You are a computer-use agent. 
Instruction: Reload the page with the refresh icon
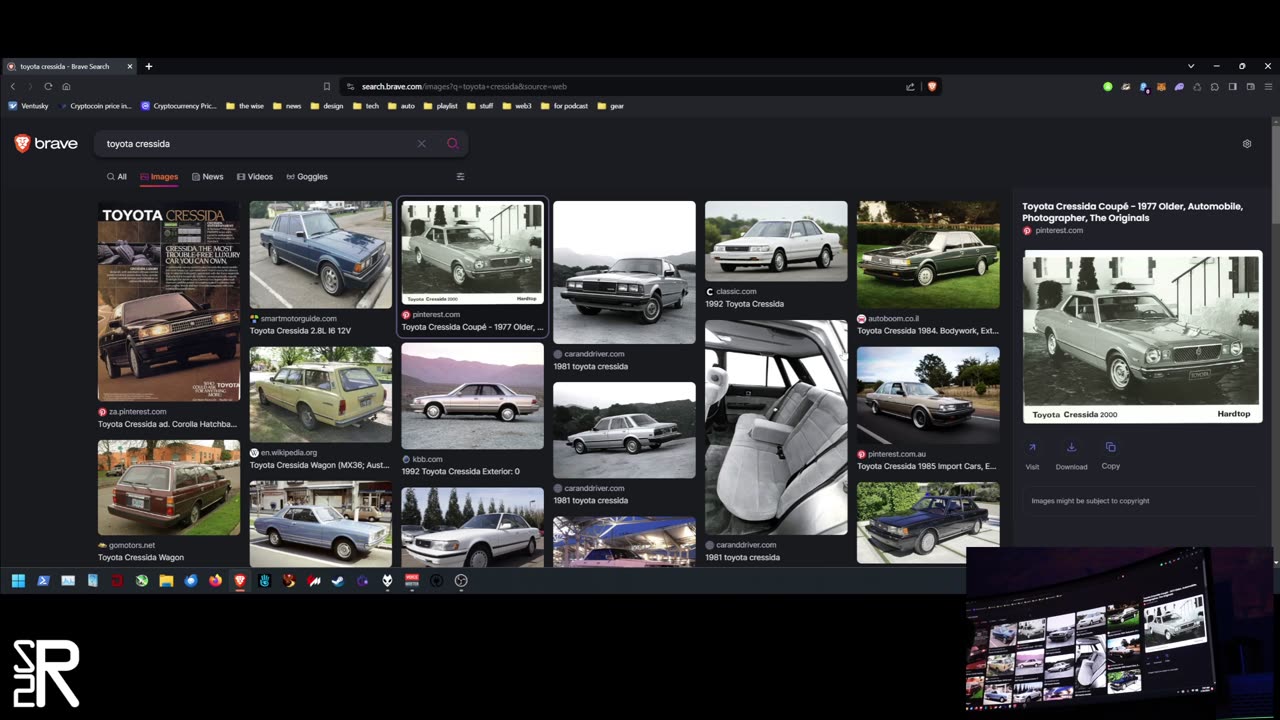click(x=47, y=87)
